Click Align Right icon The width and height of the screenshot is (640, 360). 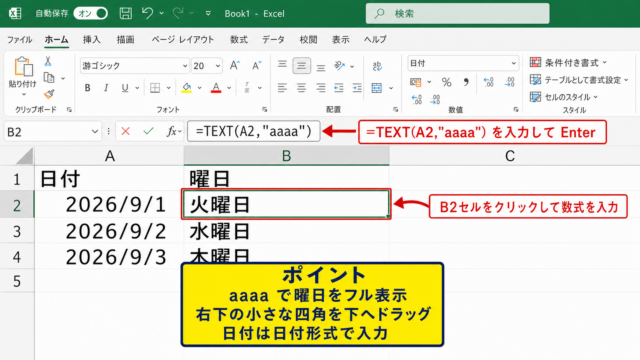pos(321,88)
